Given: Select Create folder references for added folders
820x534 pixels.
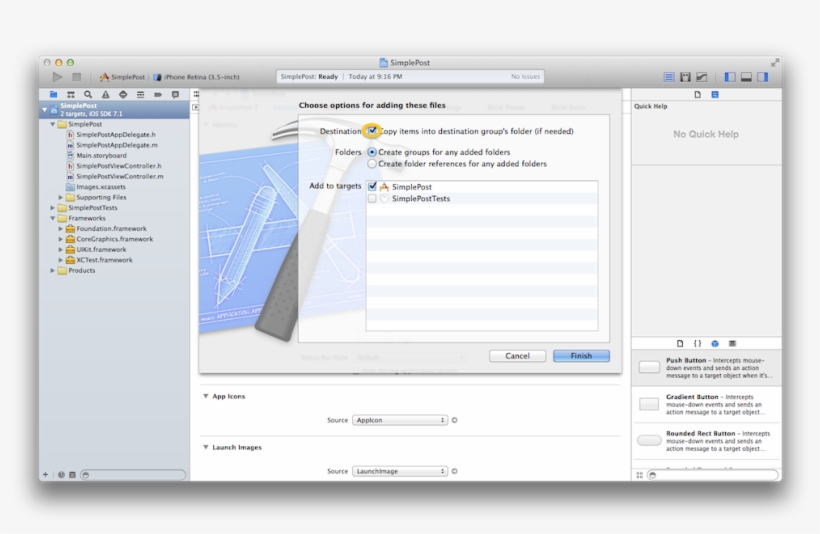Looking at the screenshot, I should 372,164.
